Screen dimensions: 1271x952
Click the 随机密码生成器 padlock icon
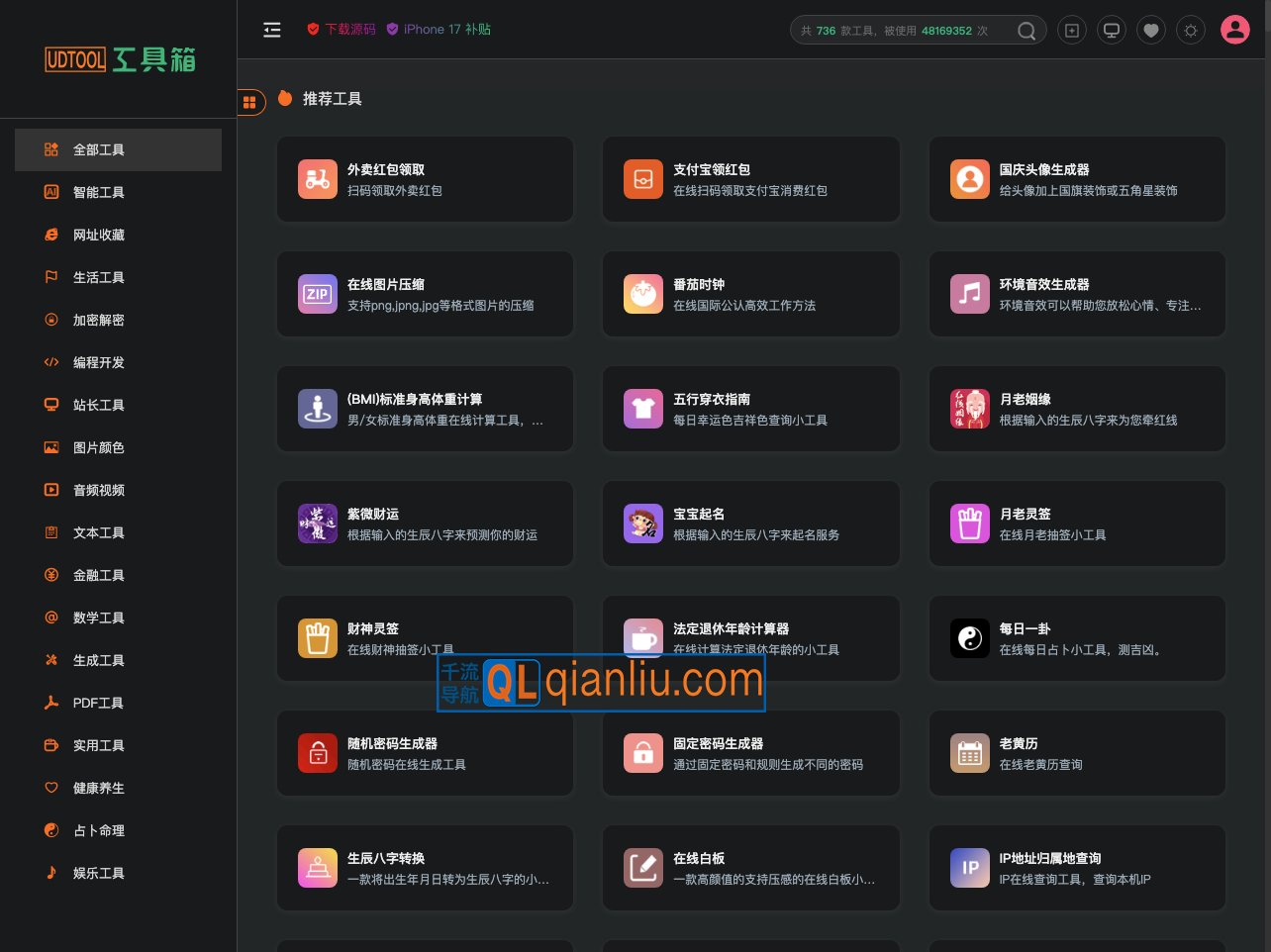coord(318,753)
